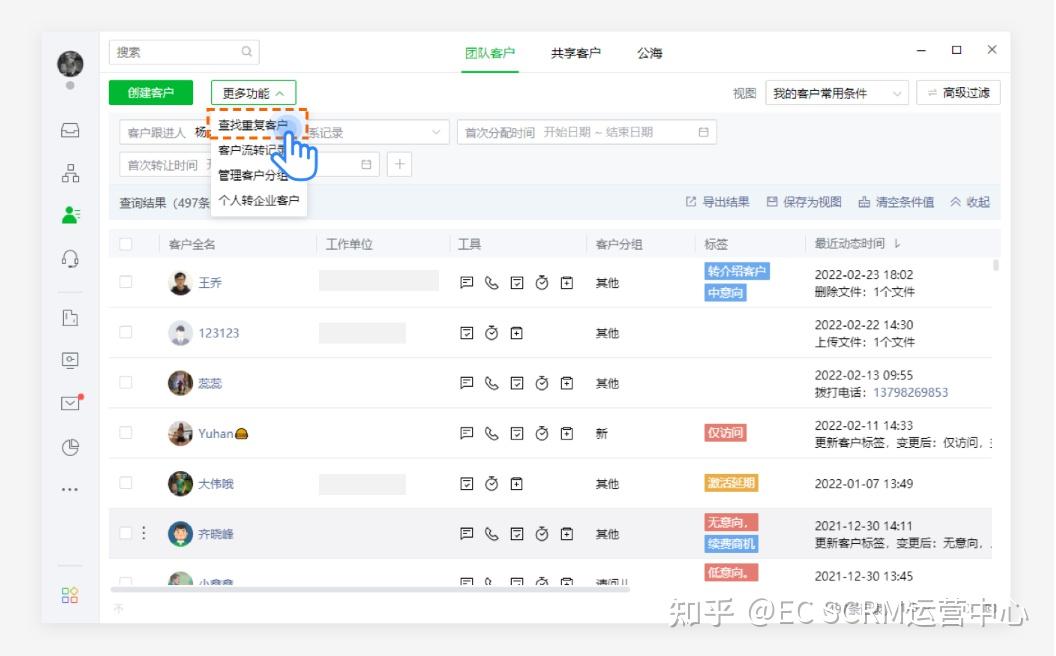Click the inbox icon at sidebar top
This screenshot has width=1056, height=656.
point(70,128)
